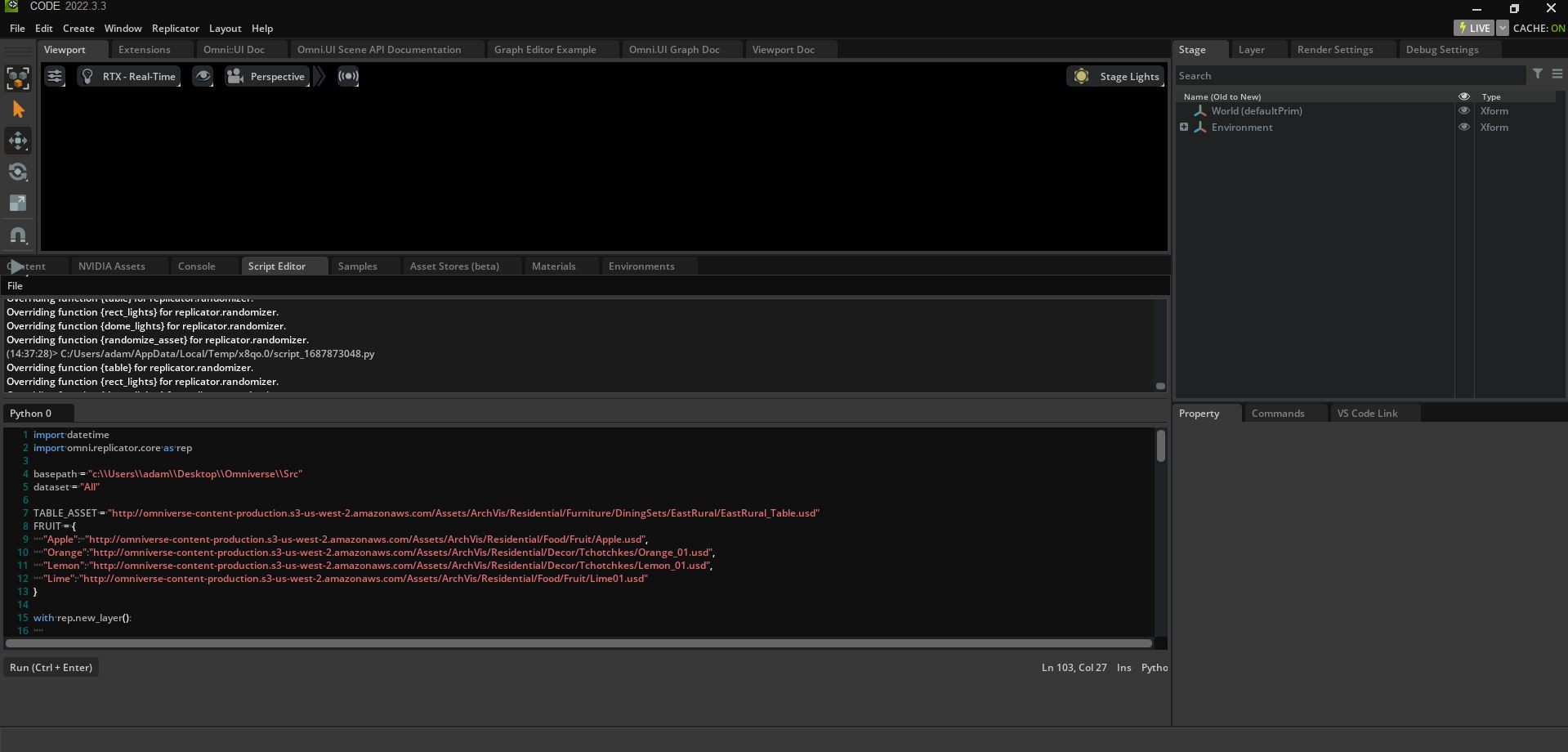1568x752 pixels.
Task: Toggle the magnet Snap tool
Action: [18, 235]
